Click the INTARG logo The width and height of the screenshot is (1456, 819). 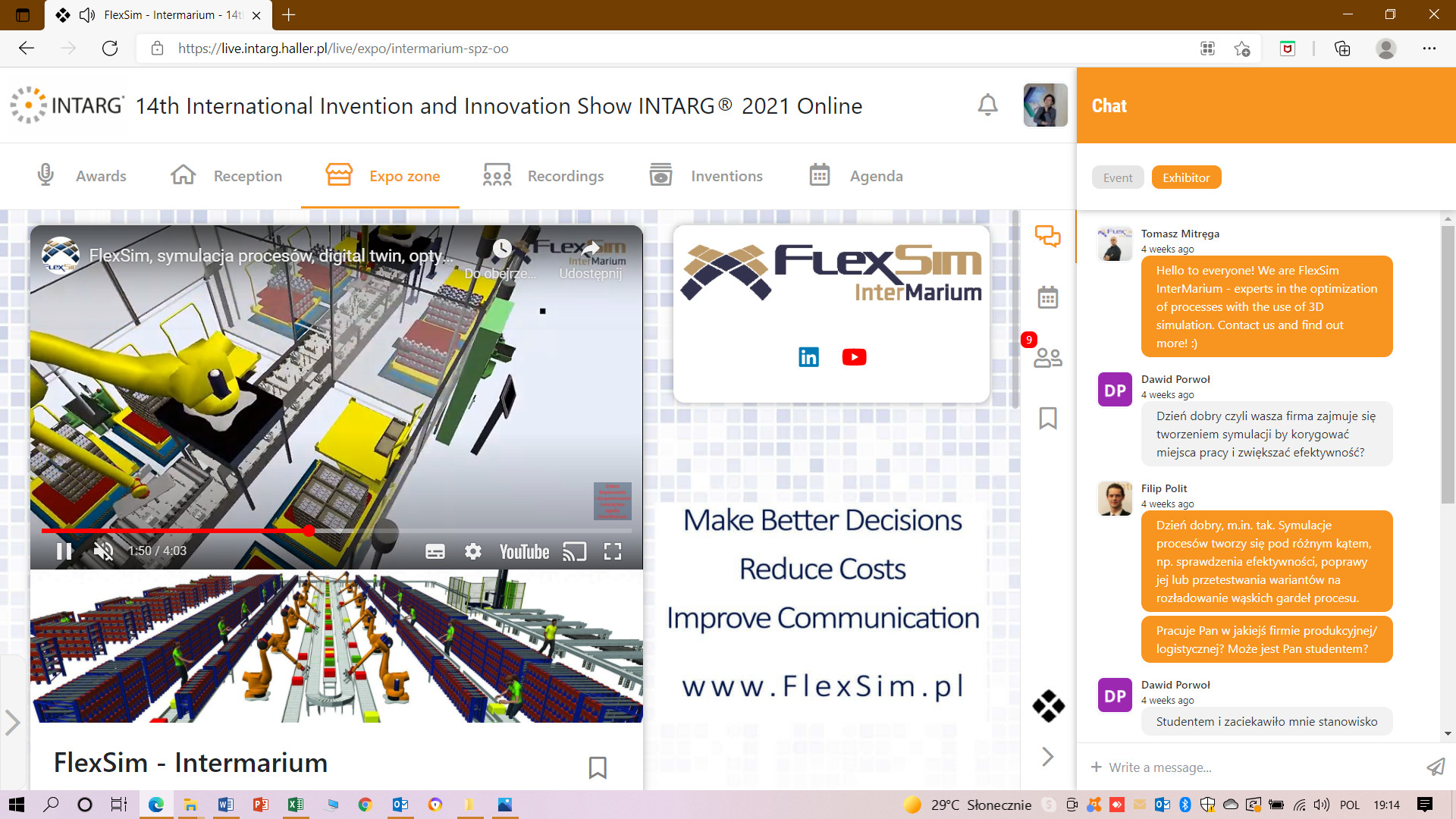[67, 105]
